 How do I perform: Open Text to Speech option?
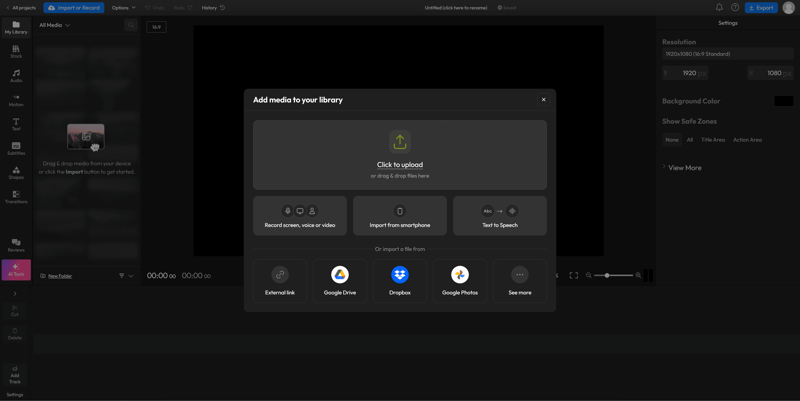(x=500, y=216)
